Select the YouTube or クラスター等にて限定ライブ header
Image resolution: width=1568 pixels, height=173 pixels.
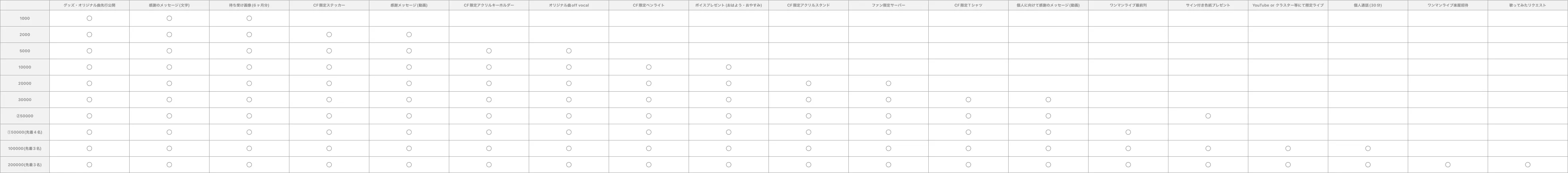pyautogui.click(x=1288, y=5)
